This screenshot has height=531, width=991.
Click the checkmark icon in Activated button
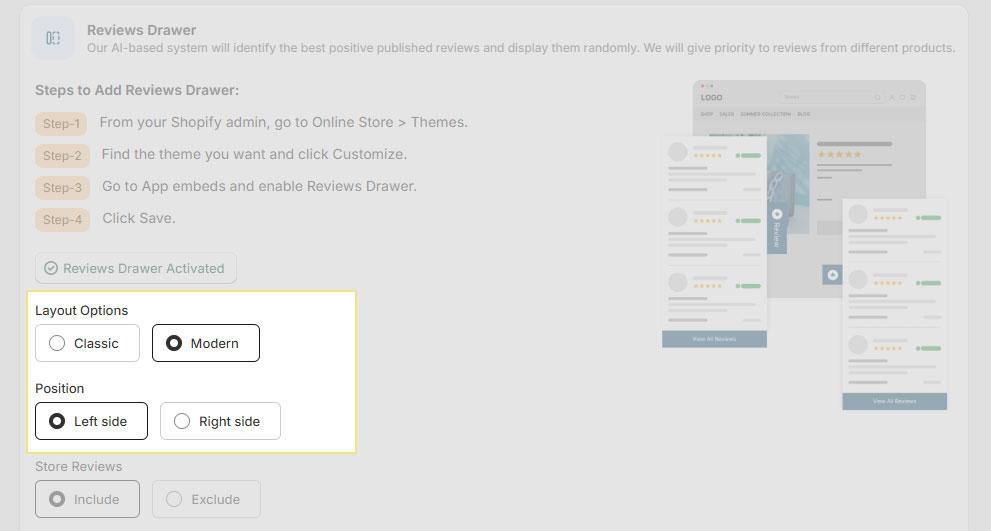point(51,268)
